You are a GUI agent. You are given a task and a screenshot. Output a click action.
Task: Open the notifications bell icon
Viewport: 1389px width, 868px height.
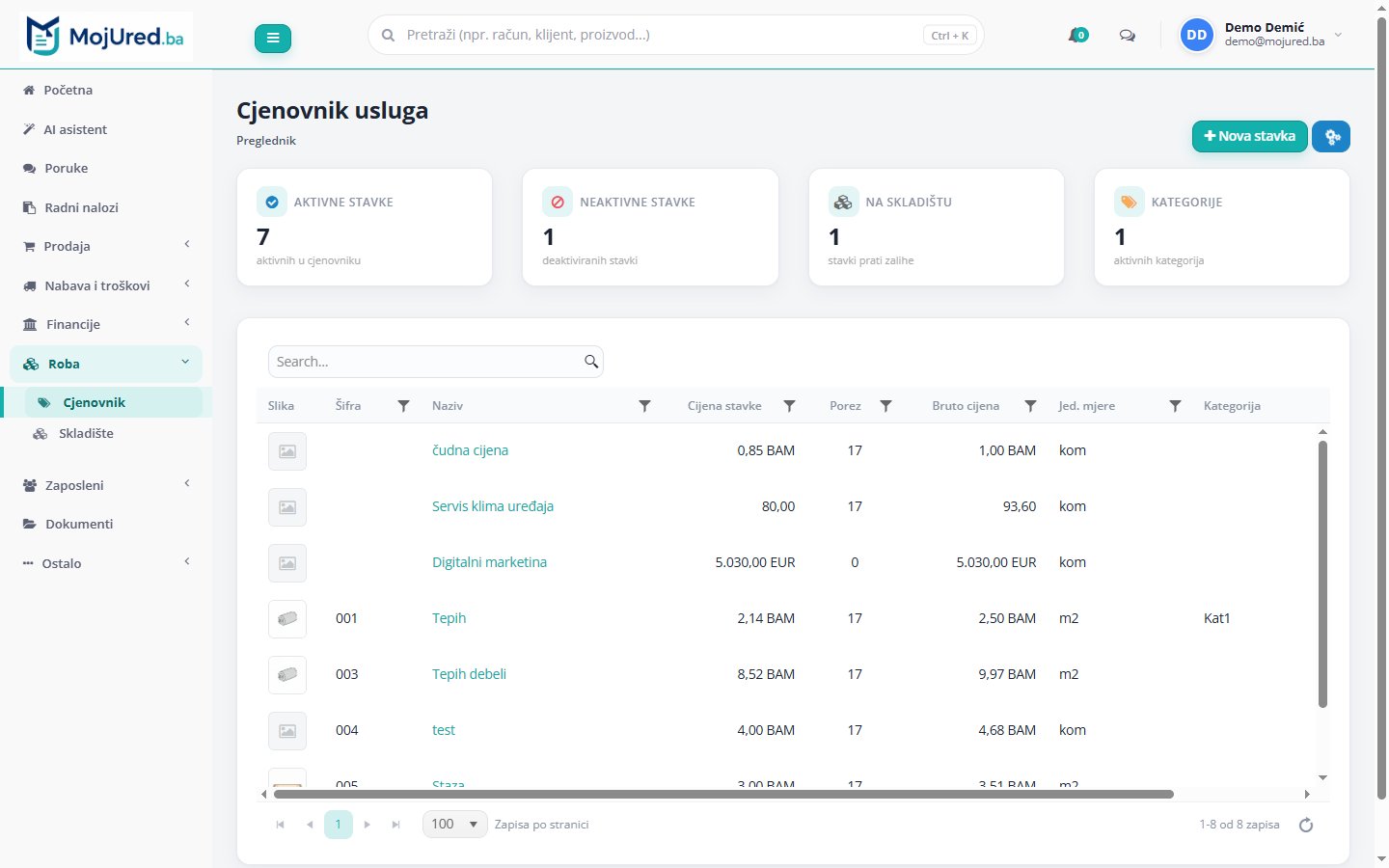tap(1077, 36)
